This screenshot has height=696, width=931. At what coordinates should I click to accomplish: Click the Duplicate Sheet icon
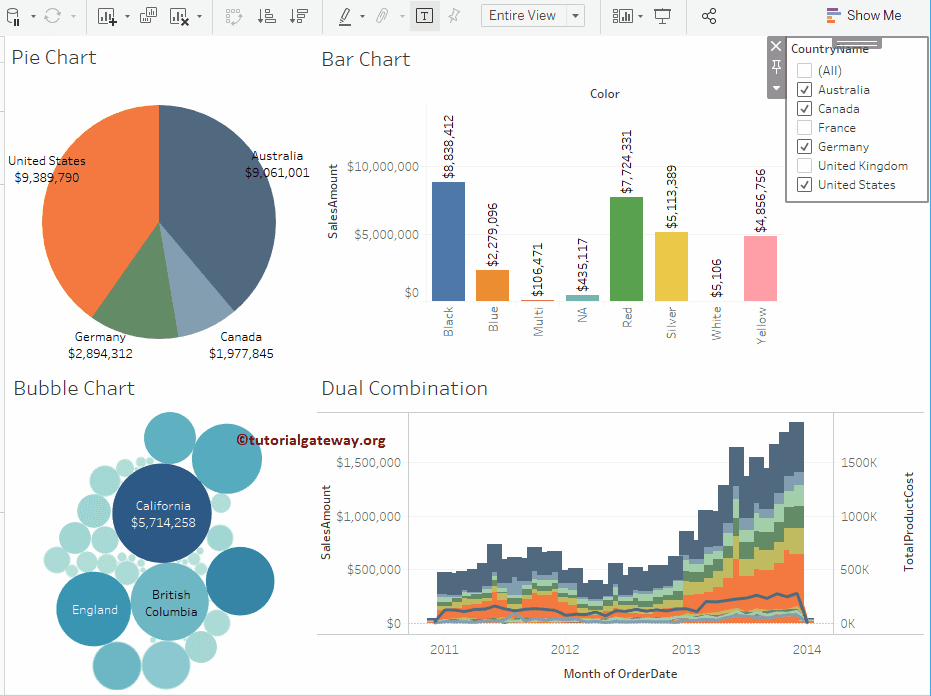(x=146, y=16)
